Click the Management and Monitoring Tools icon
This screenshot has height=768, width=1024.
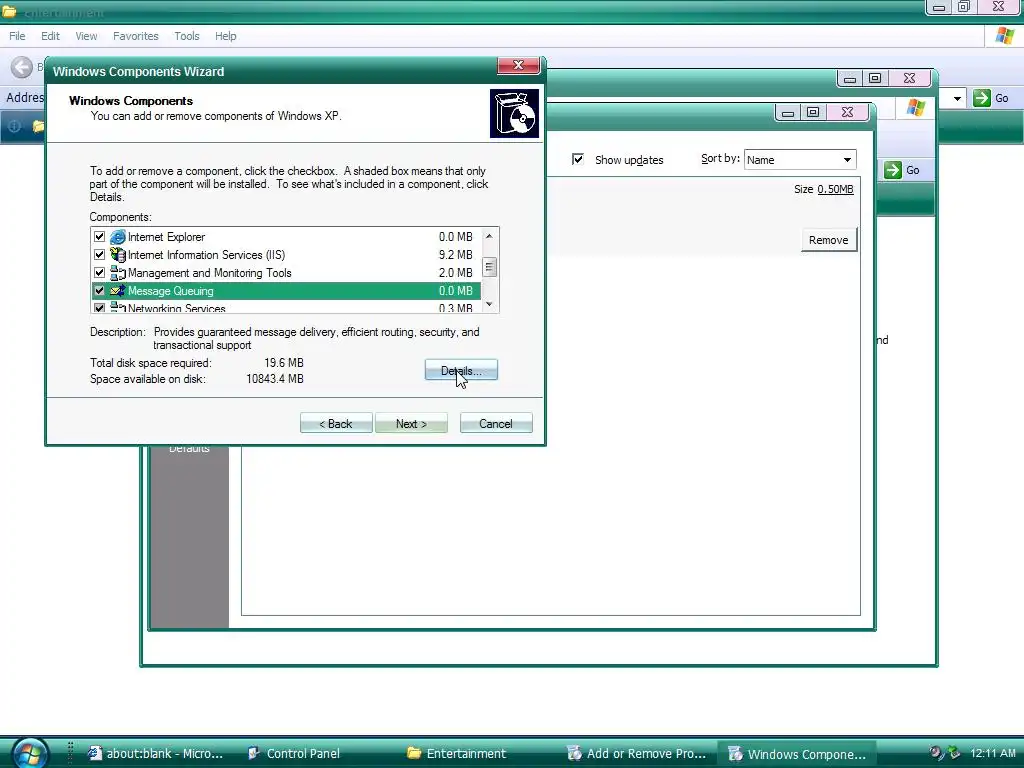tap(118, 273)
